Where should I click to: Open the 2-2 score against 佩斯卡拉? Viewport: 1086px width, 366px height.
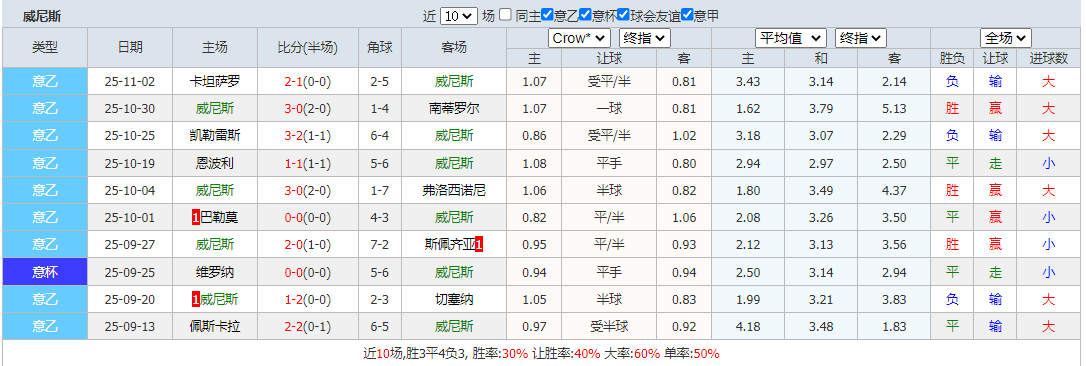295,326
